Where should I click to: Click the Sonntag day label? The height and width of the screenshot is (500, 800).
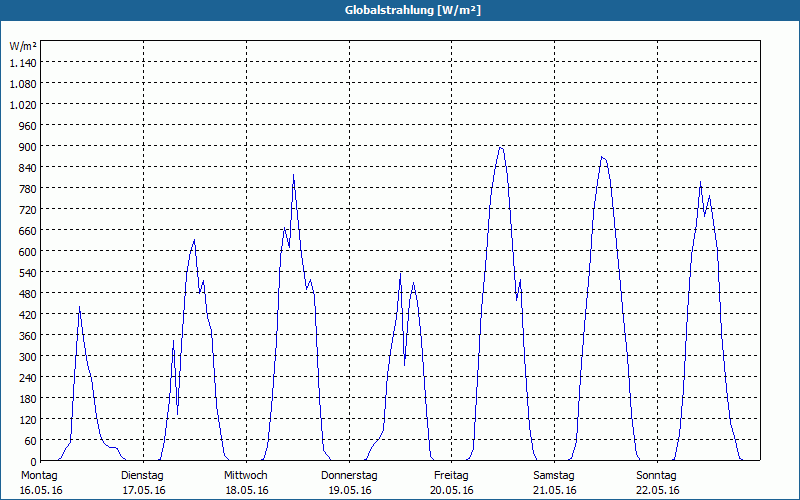(x=656, y=476)
